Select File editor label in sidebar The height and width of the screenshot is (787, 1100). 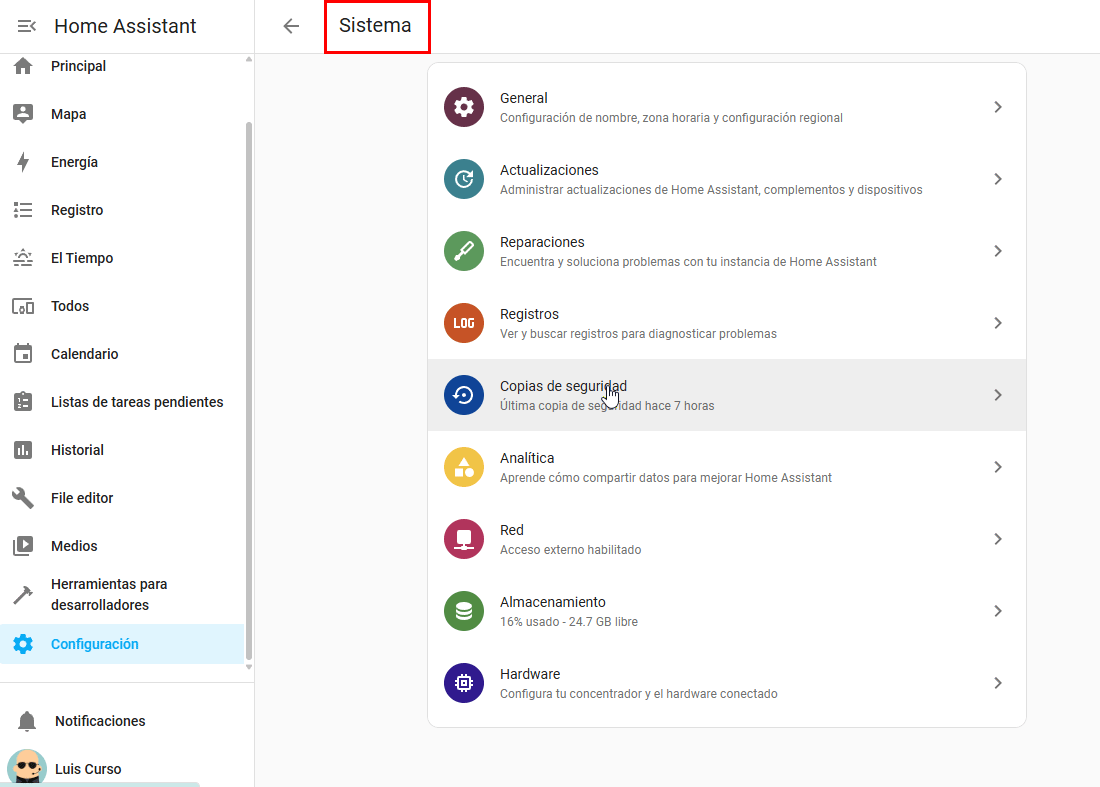[82, 498]
